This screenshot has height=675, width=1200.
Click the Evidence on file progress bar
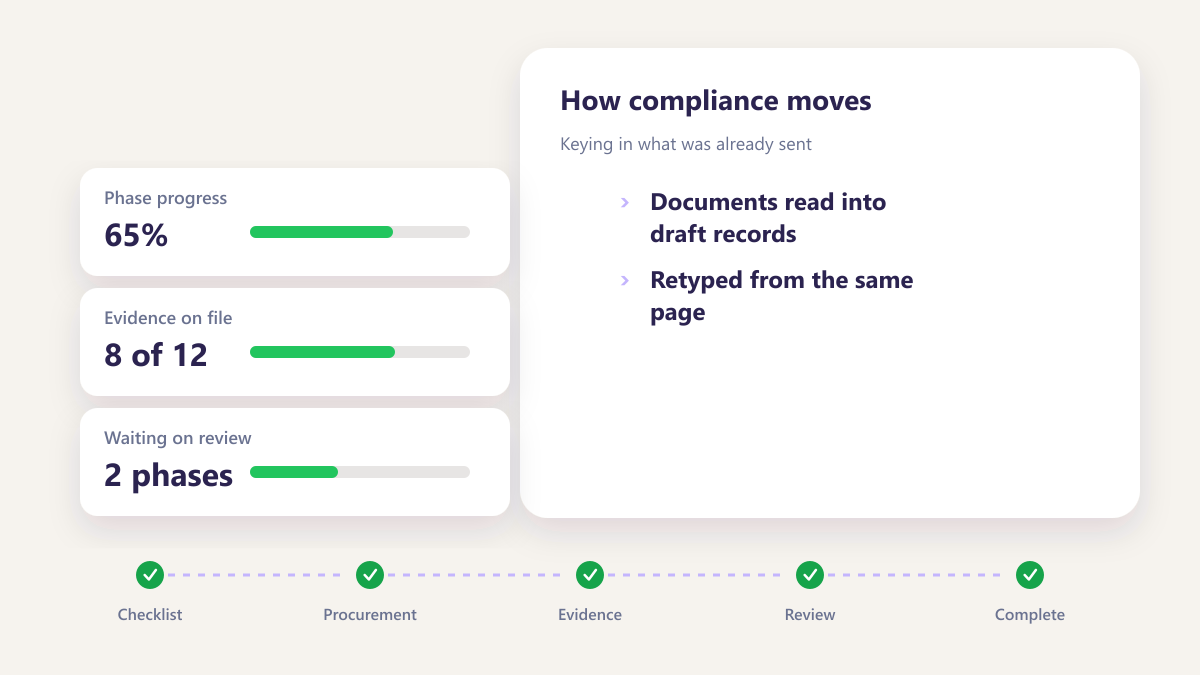(x=360, y=352)
